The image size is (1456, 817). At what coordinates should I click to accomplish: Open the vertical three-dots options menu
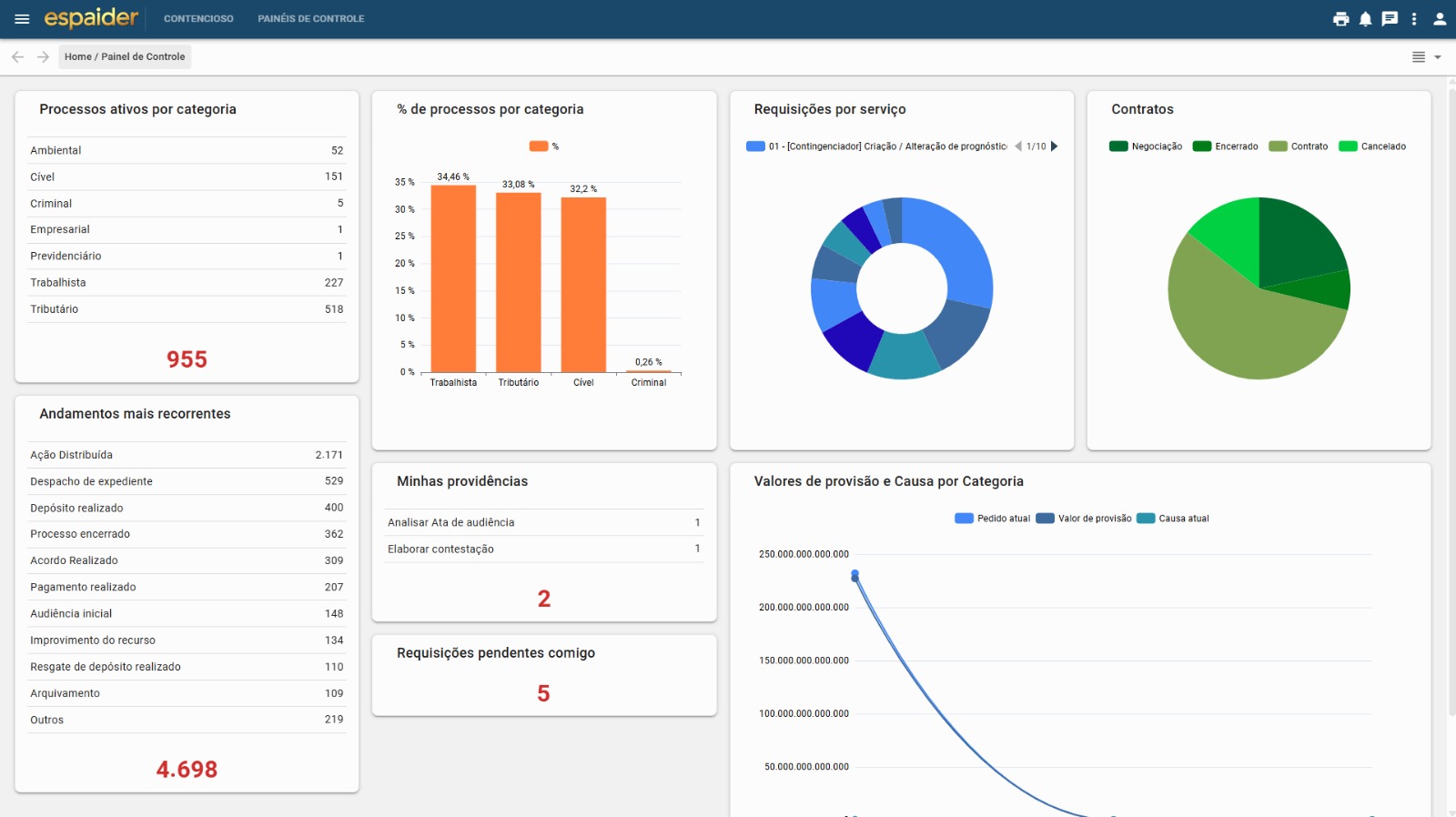[1414, 19]
